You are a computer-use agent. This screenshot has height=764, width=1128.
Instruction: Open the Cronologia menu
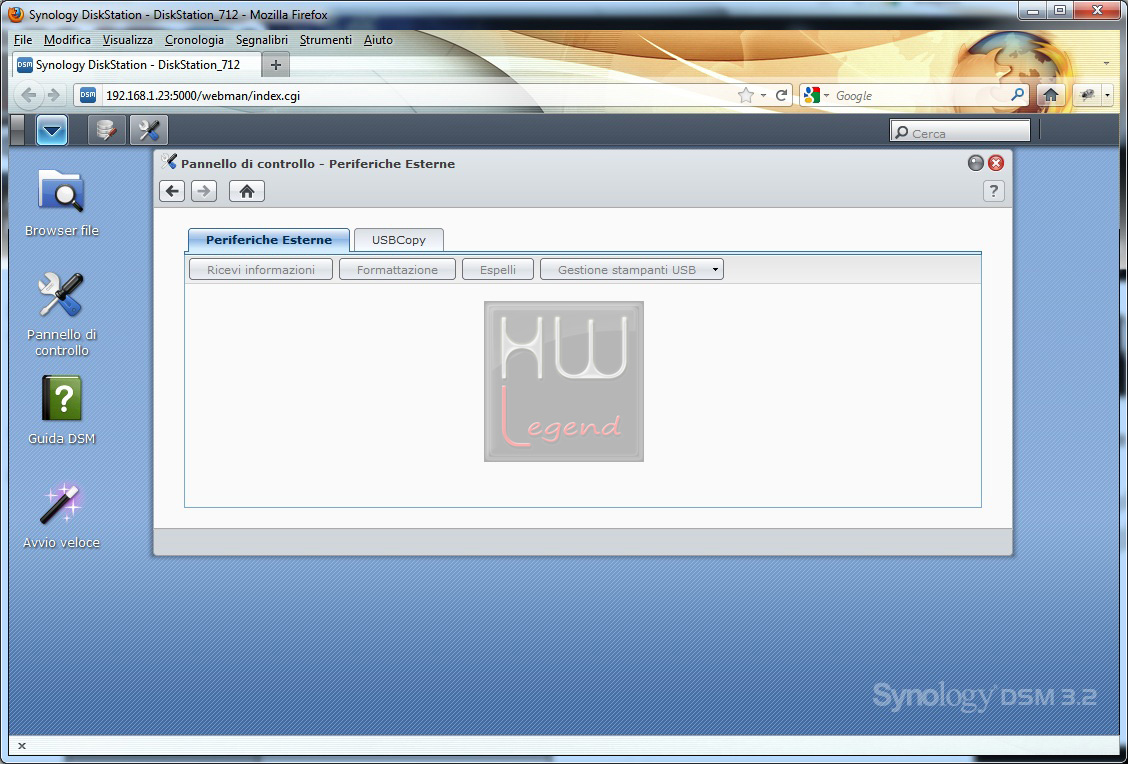pos(194,40)
